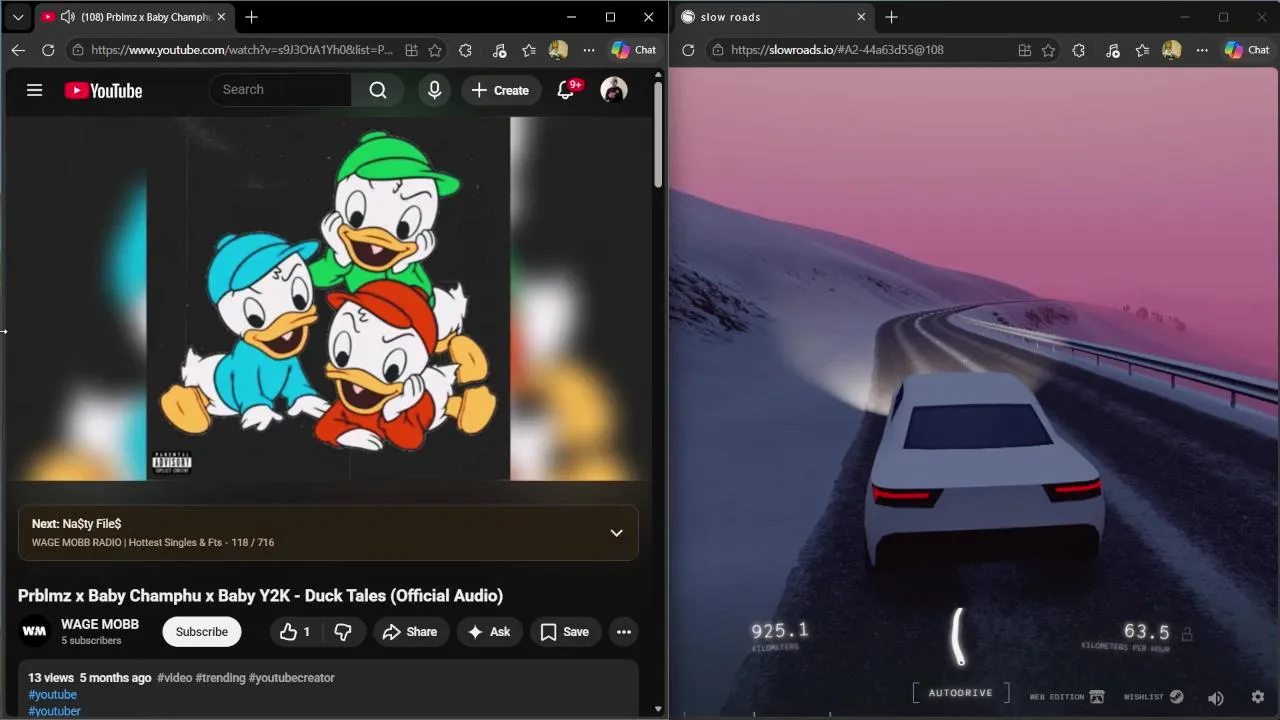Subscribe to WAGE MOBB channel
The height and width of the screenshot is (720, 1280).
click(202, 632)
